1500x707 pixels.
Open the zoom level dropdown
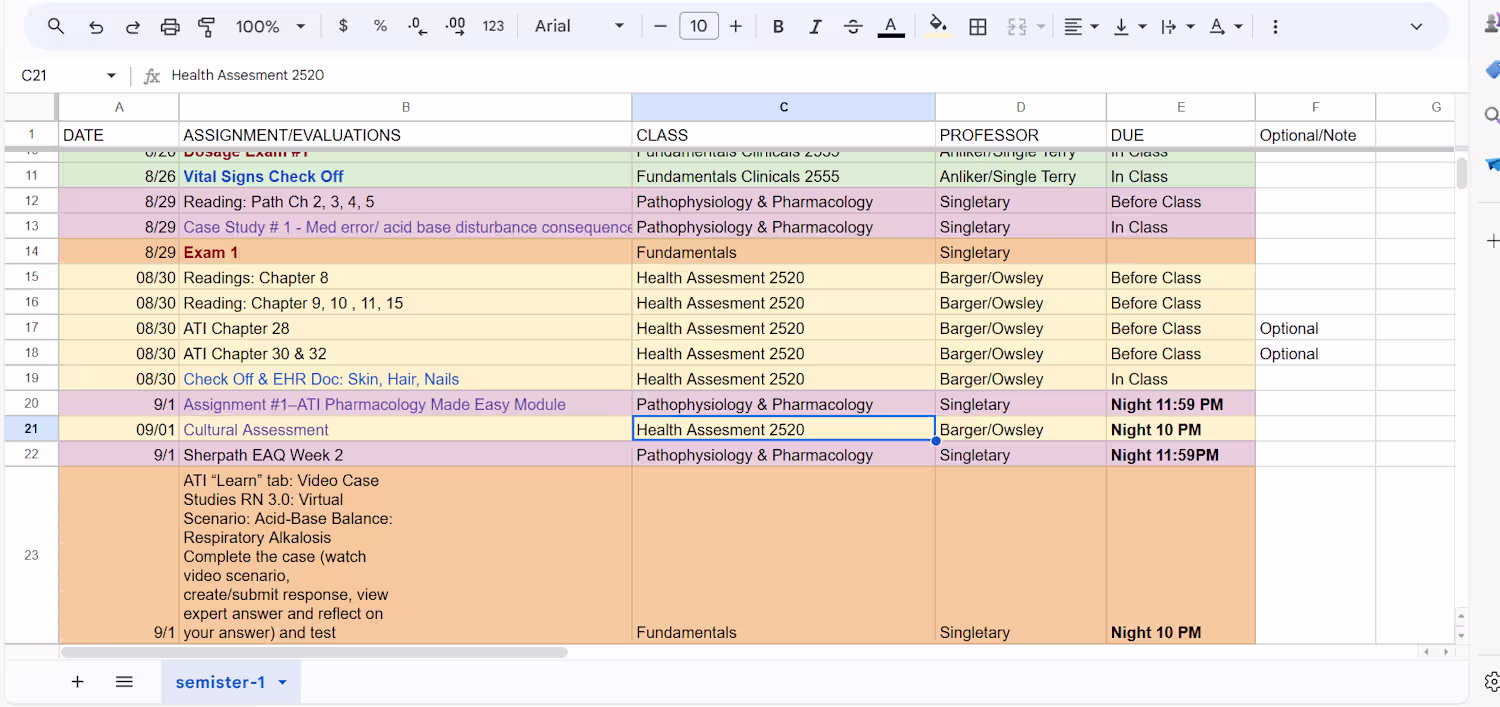tap(270, 27)
